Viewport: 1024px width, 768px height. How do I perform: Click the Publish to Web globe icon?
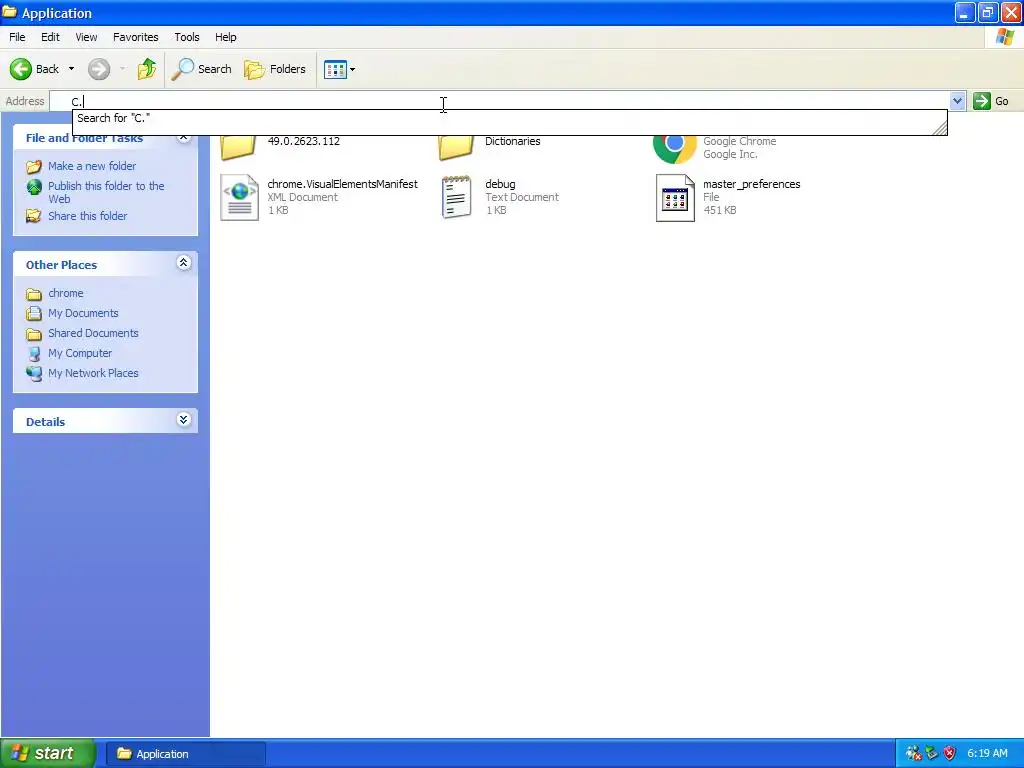(x=34, y=187)
